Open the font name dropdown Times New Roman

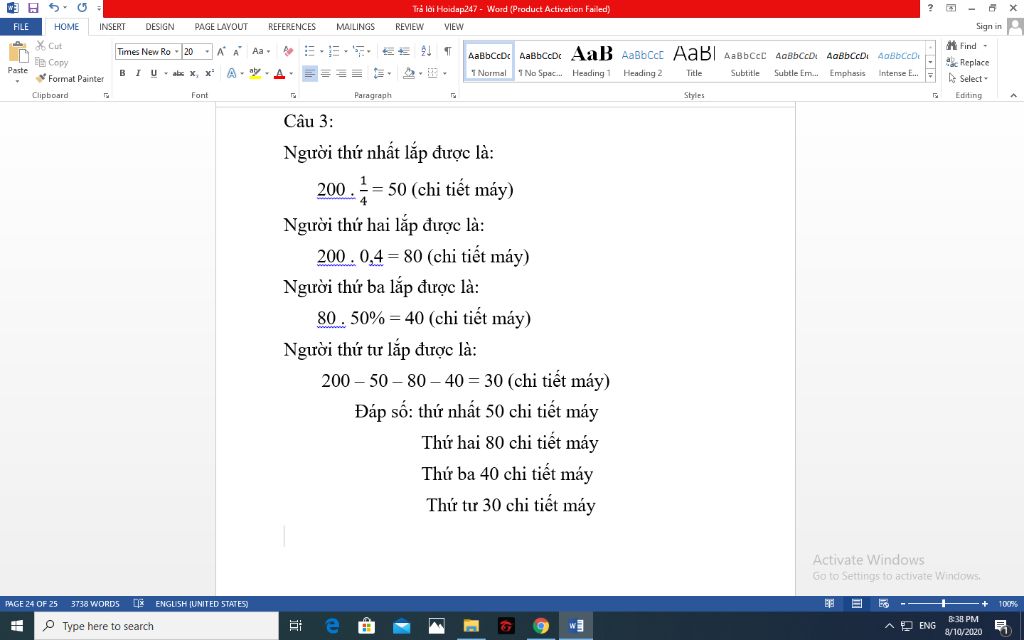tap(176, 52)
